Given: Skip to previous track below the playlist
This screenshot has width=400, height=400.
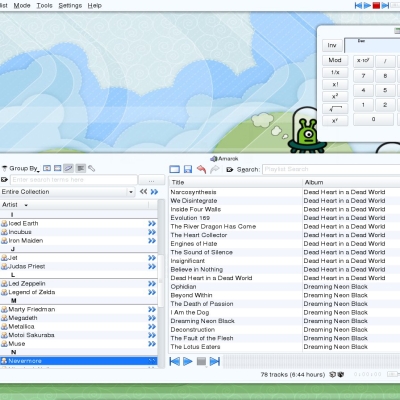Looking at the screenshot, I should tap(175, 361).
